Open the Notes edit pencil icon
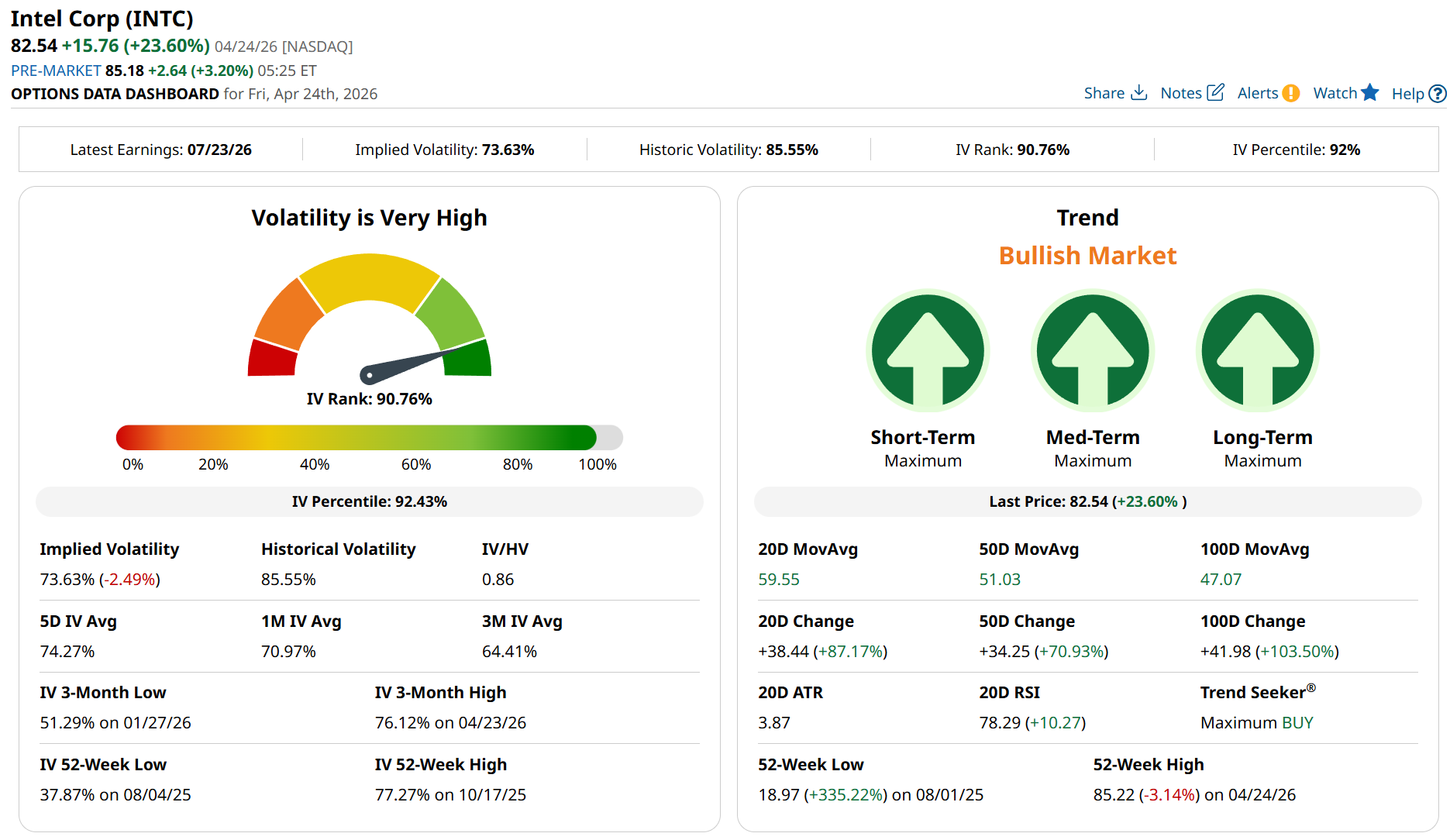 [1215, 93]
